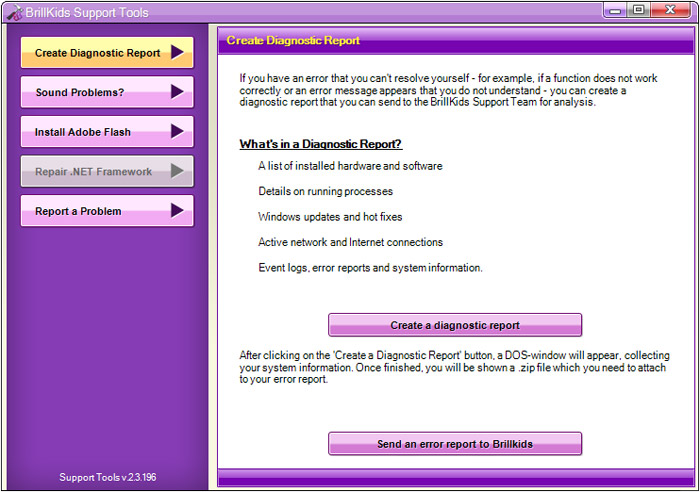
Task: Click 'Active network and Internet connections' text
Action: tap(350, 242)
